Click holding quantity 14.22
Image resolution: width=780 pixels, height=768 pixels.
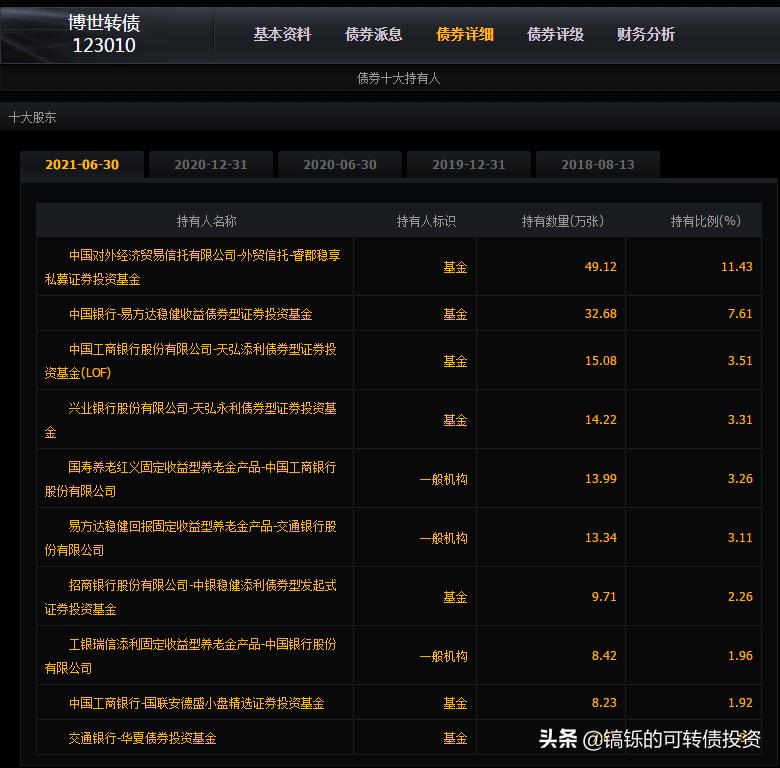click(600, 420)
